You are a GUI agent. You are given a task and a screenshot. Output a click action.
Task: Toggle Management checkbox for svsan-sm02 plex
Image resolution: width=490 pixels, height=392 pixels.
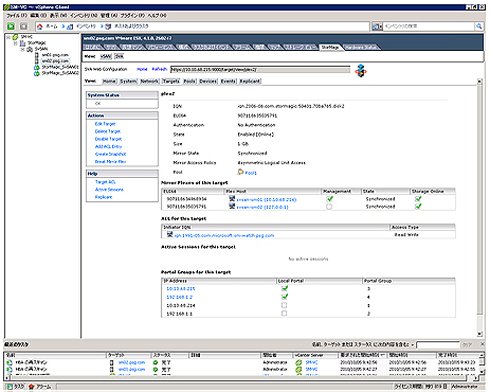(x=329, y=207)
